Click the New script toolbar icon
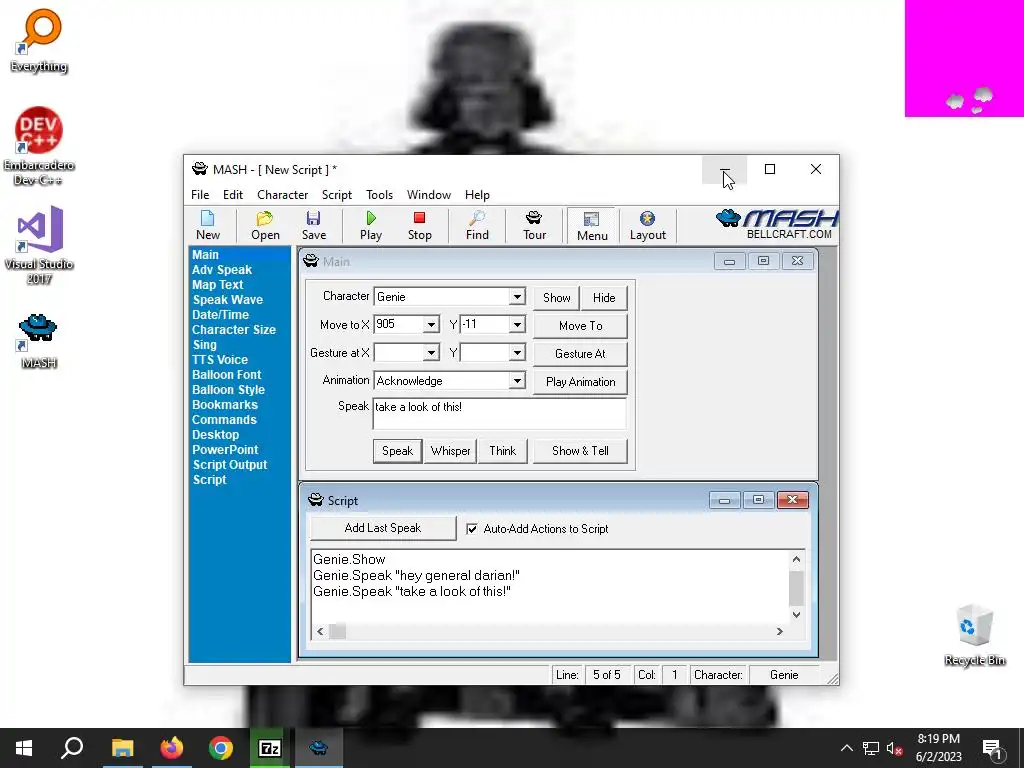 tap(208, 225)
